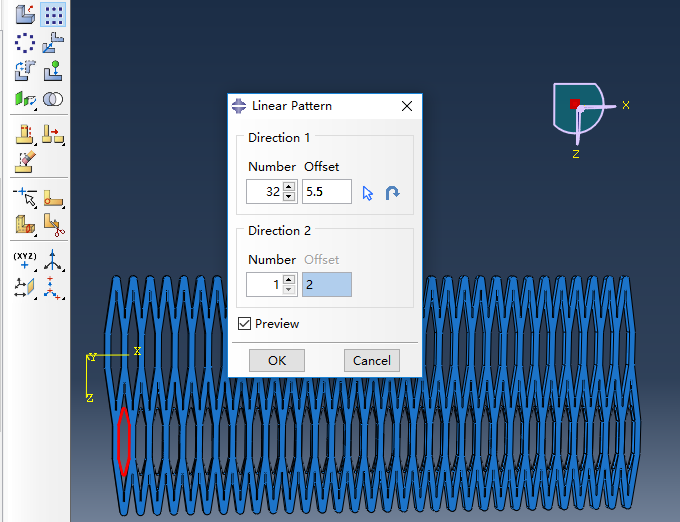The height and width of the screenshot is (522, 680).
Task: Click the X axis of the view triad
Action: (625, 105)
